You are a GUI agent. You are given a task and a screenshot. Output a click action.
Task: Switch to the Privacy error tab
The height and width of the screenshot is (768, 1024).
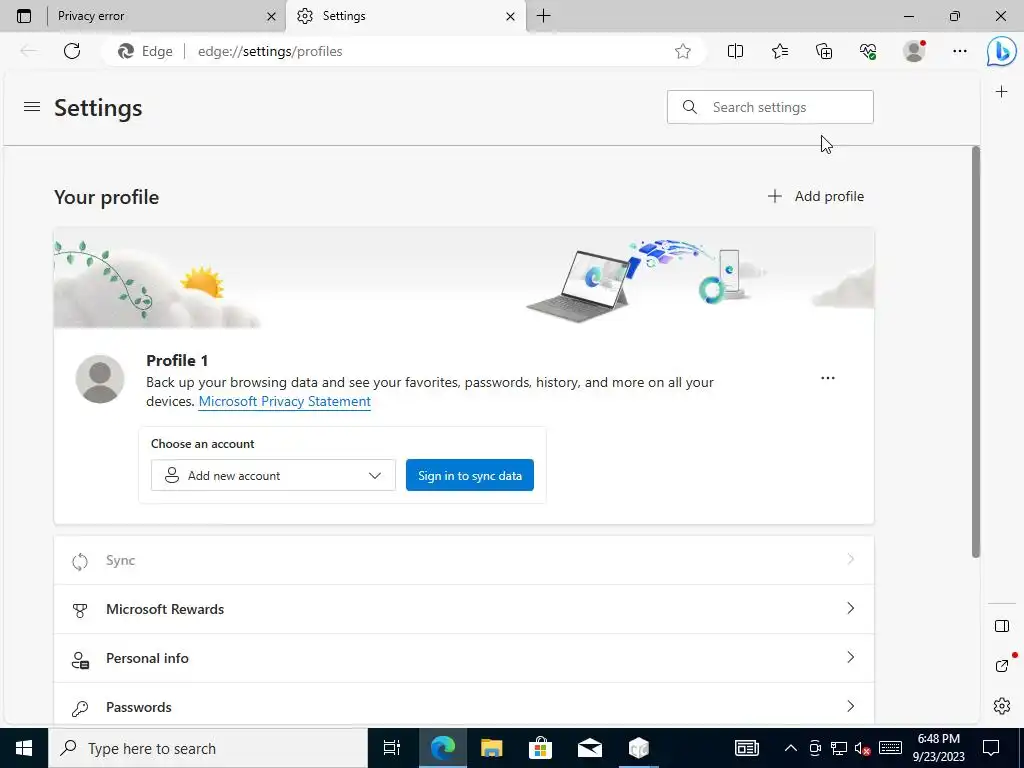coord(157,16)
